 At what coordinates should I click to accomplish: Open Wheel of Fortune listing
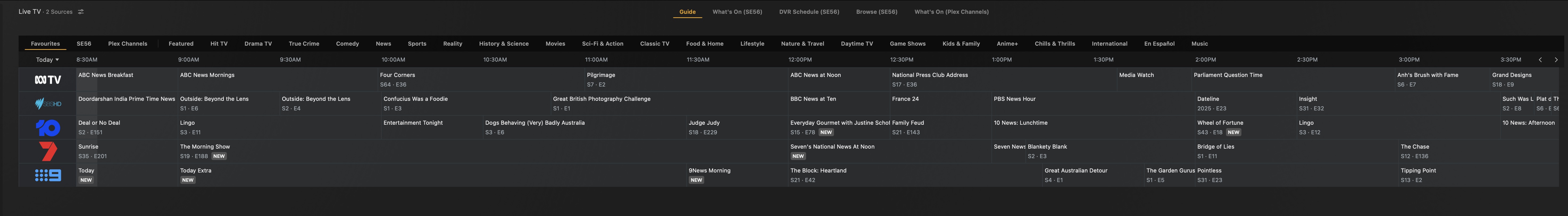(x=1245, y=127)
